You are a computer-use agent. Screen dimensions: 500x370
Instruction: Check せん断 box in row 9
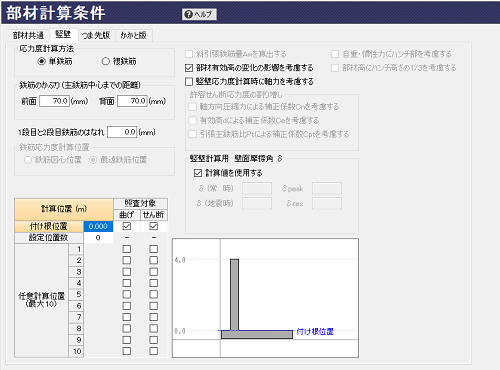pyautogui.click(x=154, y=340)
